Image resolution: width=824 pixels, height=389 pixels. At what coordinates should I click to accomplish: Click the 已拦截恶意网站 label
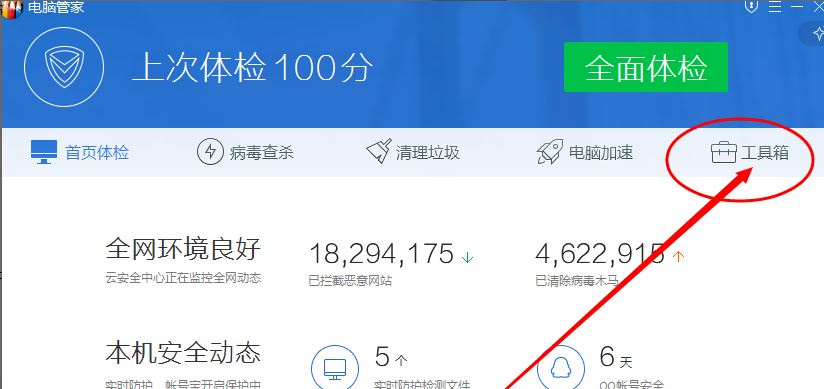tap(350, 281)
